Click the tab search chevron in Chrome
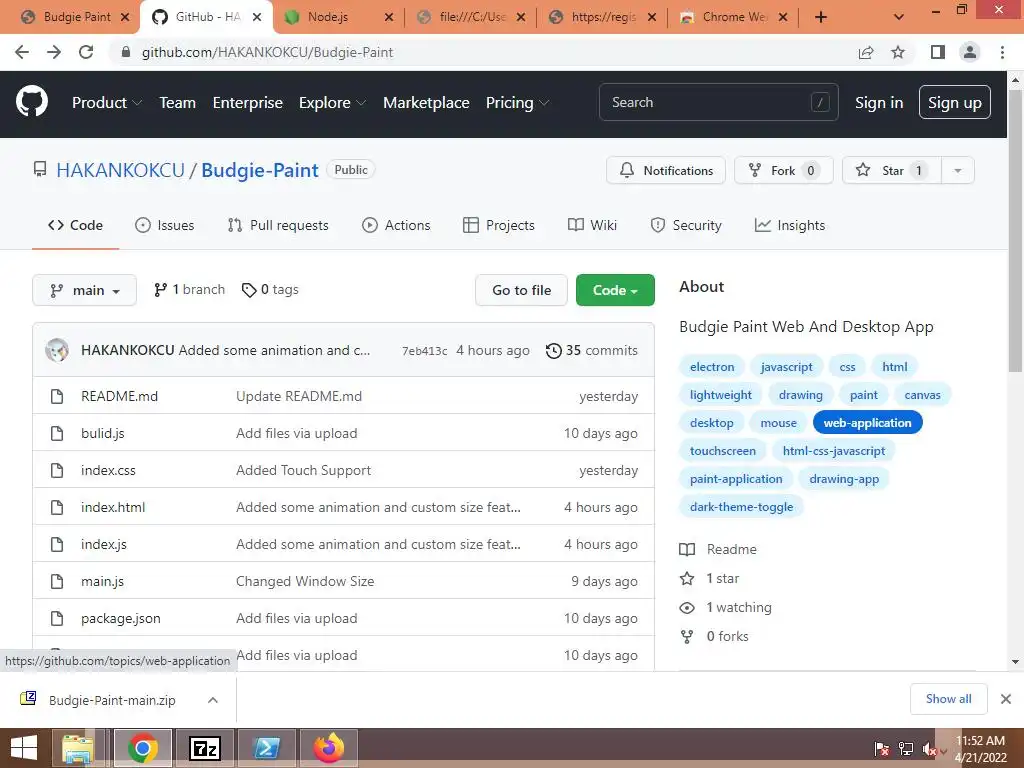 click(899, 18)
